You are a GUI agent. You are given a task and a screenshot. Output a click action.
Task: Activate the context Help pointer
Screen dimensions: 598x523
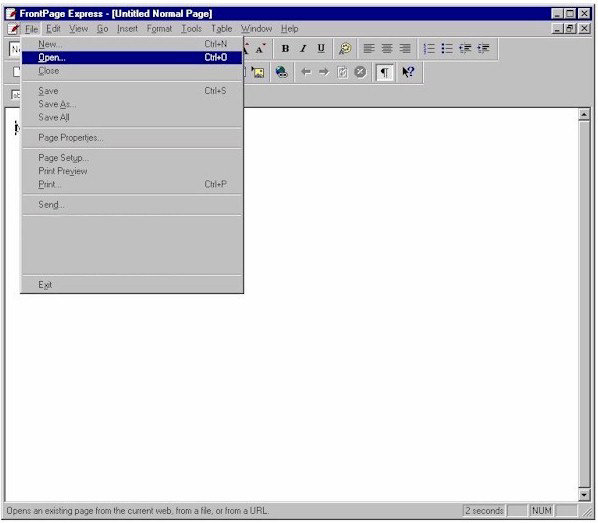(x=408, y=72)
